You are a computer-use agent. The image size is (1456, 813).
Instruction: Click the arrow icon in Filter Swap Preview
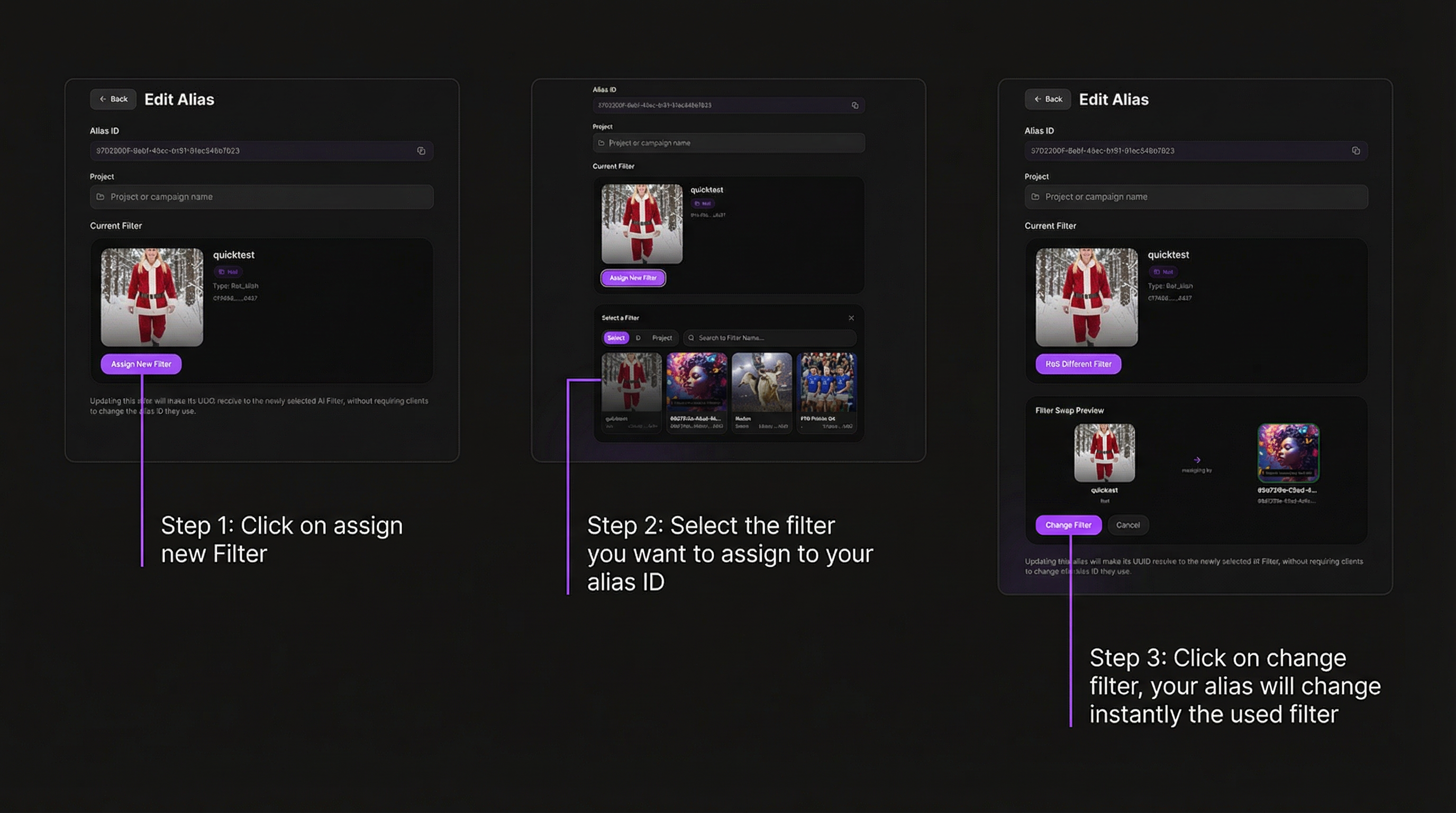(x=1197, y=460)
